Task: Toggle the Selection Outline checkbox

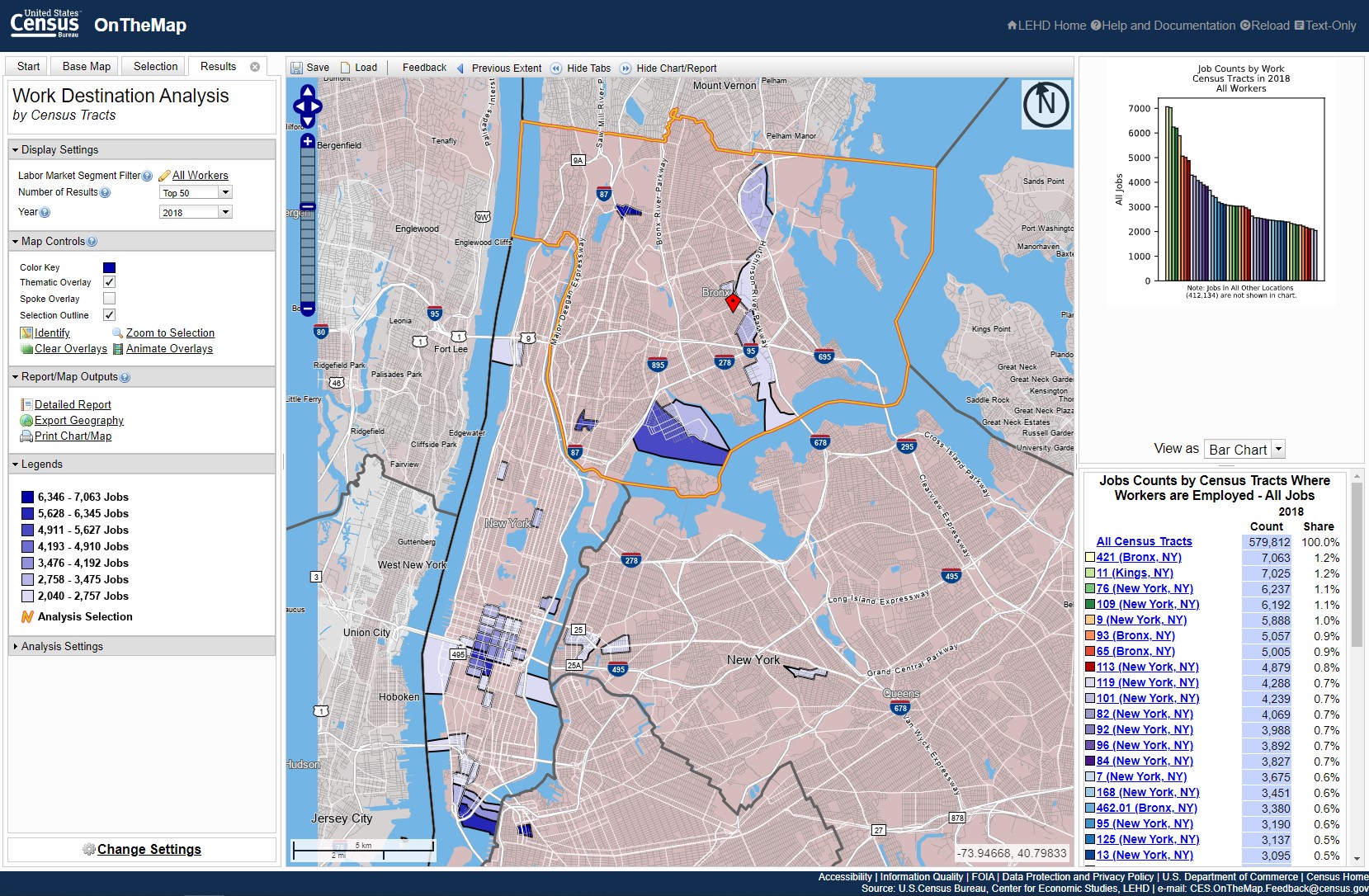Action: pyautogui.click(x=109, y=315)
